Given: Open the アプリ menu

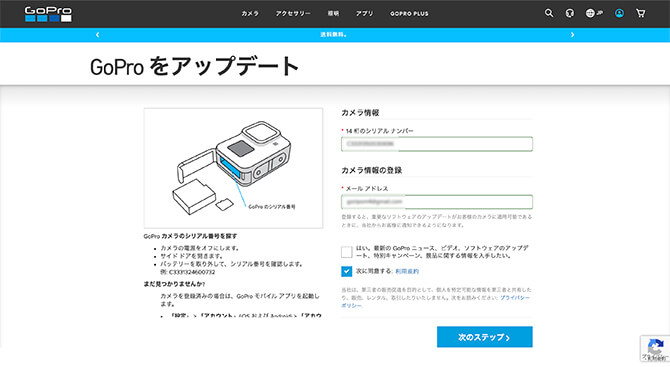Looking at the screenshot, I should (364, 14).
